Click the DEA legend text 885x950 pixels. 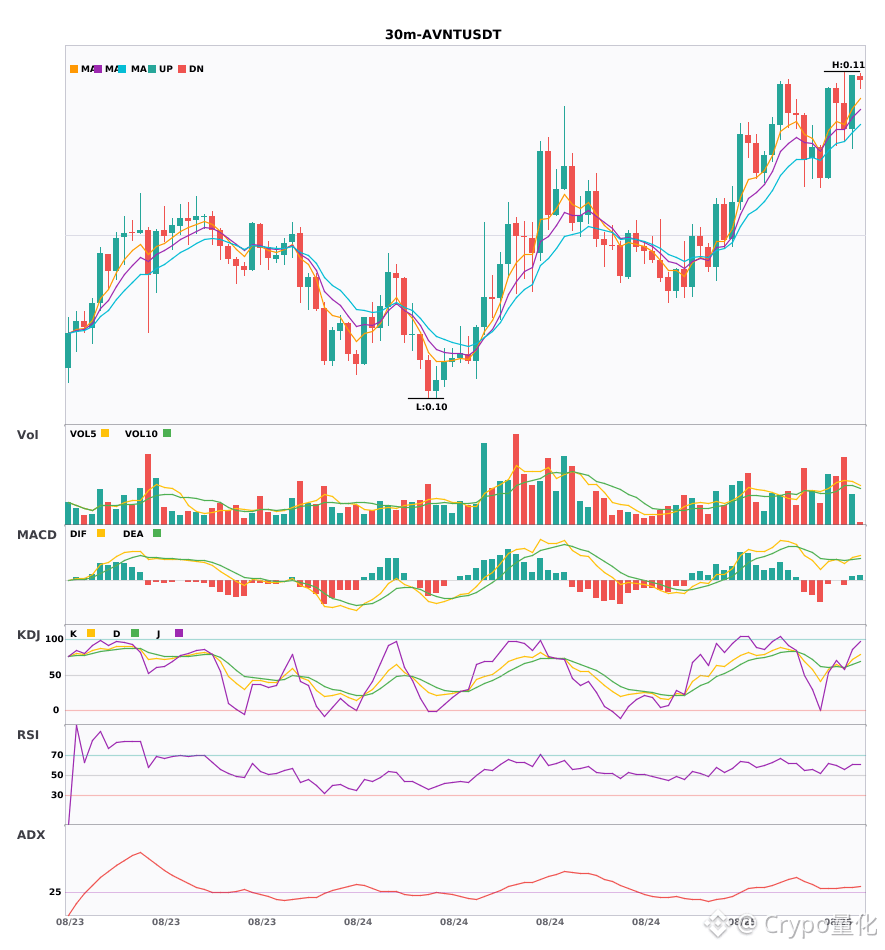tap(133, 534)
